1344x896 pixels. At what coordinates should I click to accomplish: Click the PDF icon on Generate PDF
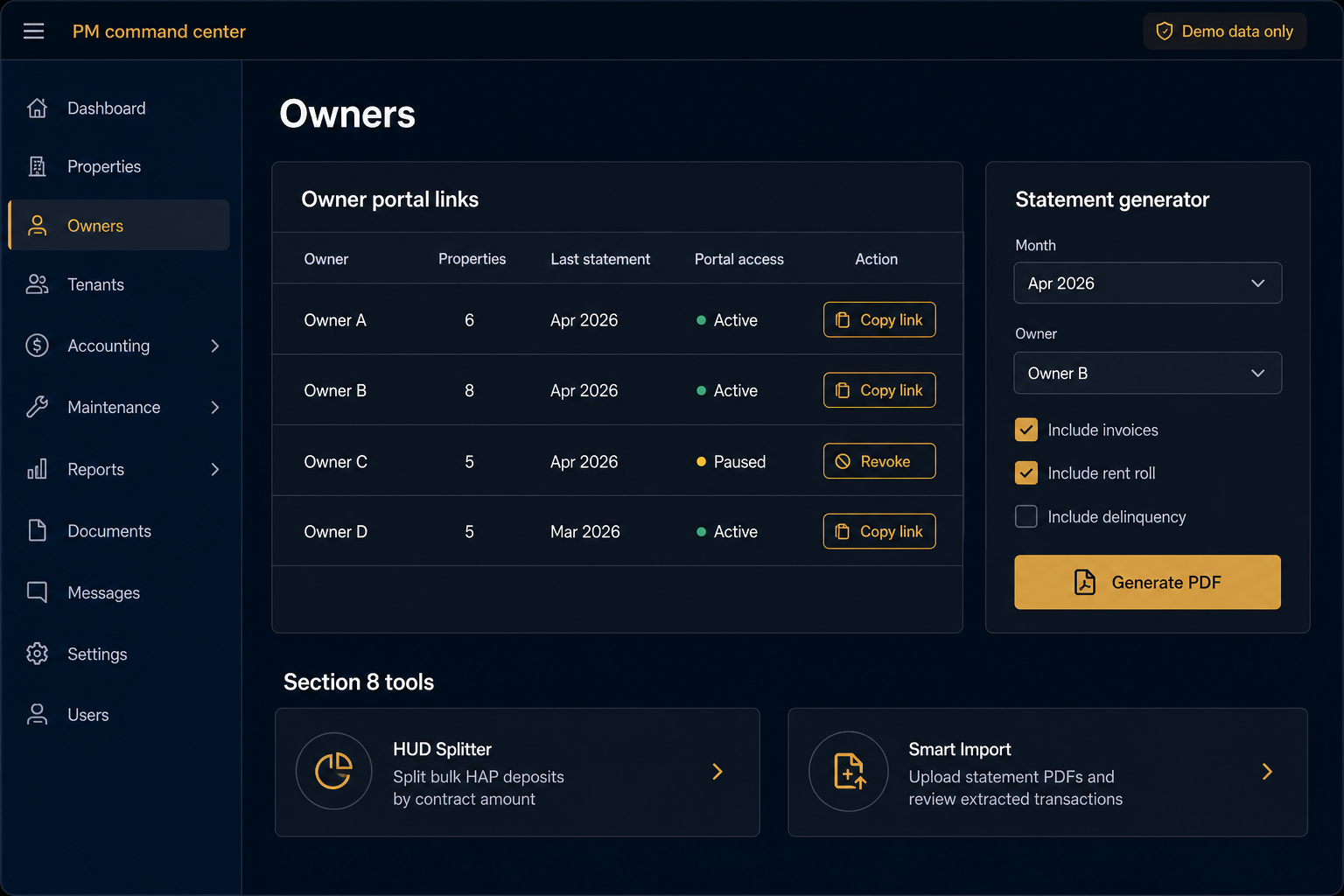[x=1085, y=582]
